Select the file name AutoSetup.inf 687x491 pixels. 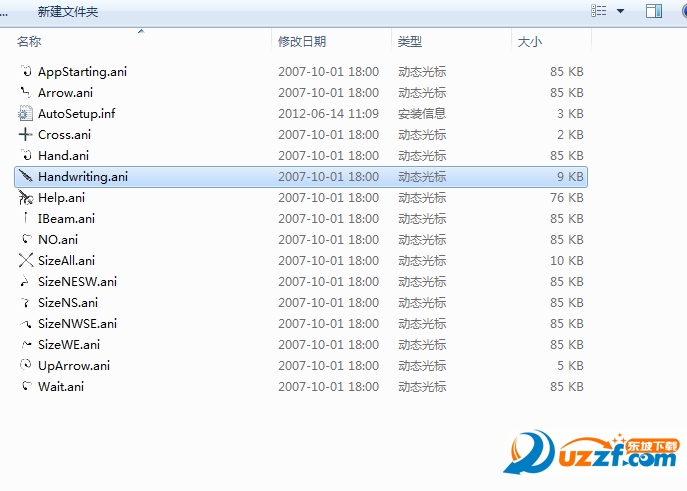[x=77, y=113]
